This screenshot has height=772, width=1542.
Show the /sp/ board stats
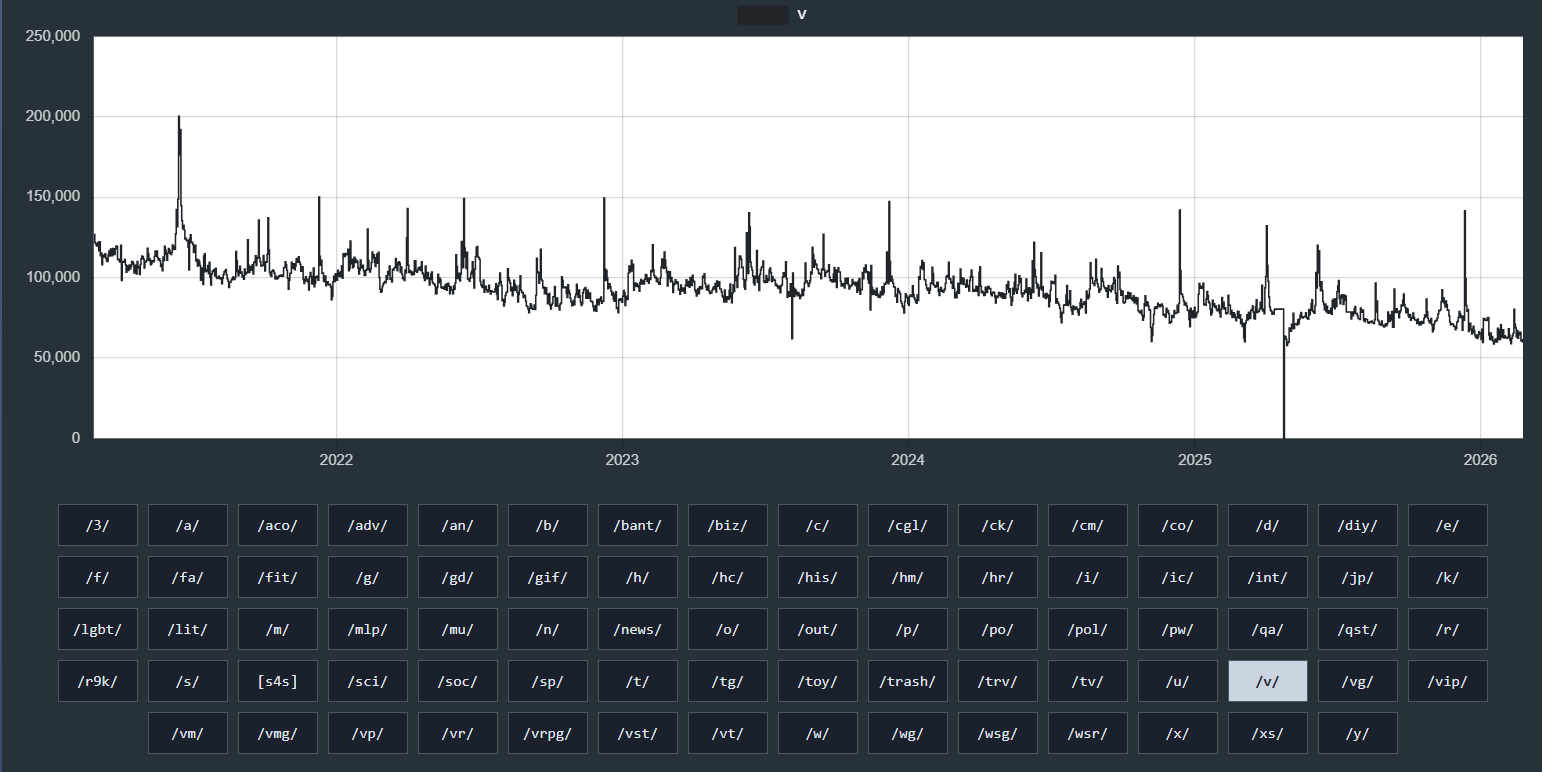pyautogui.click(x=548, y=681)
